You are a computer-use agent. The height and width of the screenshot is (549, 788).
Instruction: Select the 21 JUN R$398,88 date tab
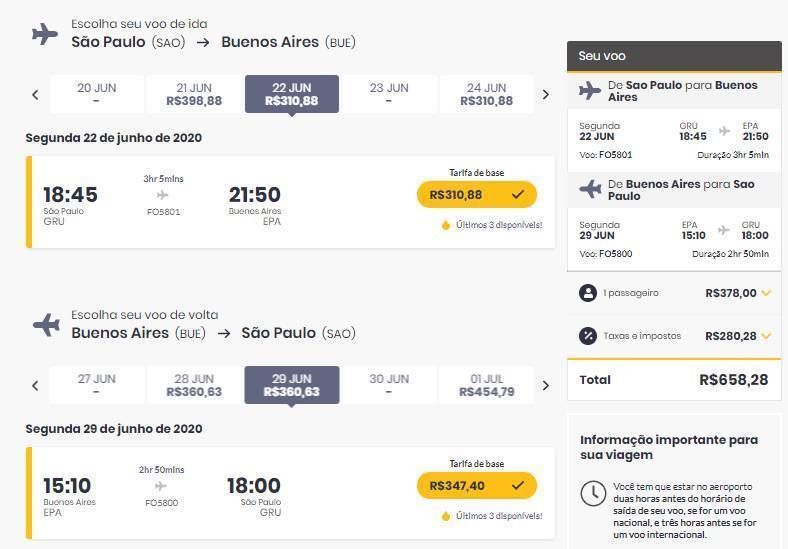click(194, 94)
